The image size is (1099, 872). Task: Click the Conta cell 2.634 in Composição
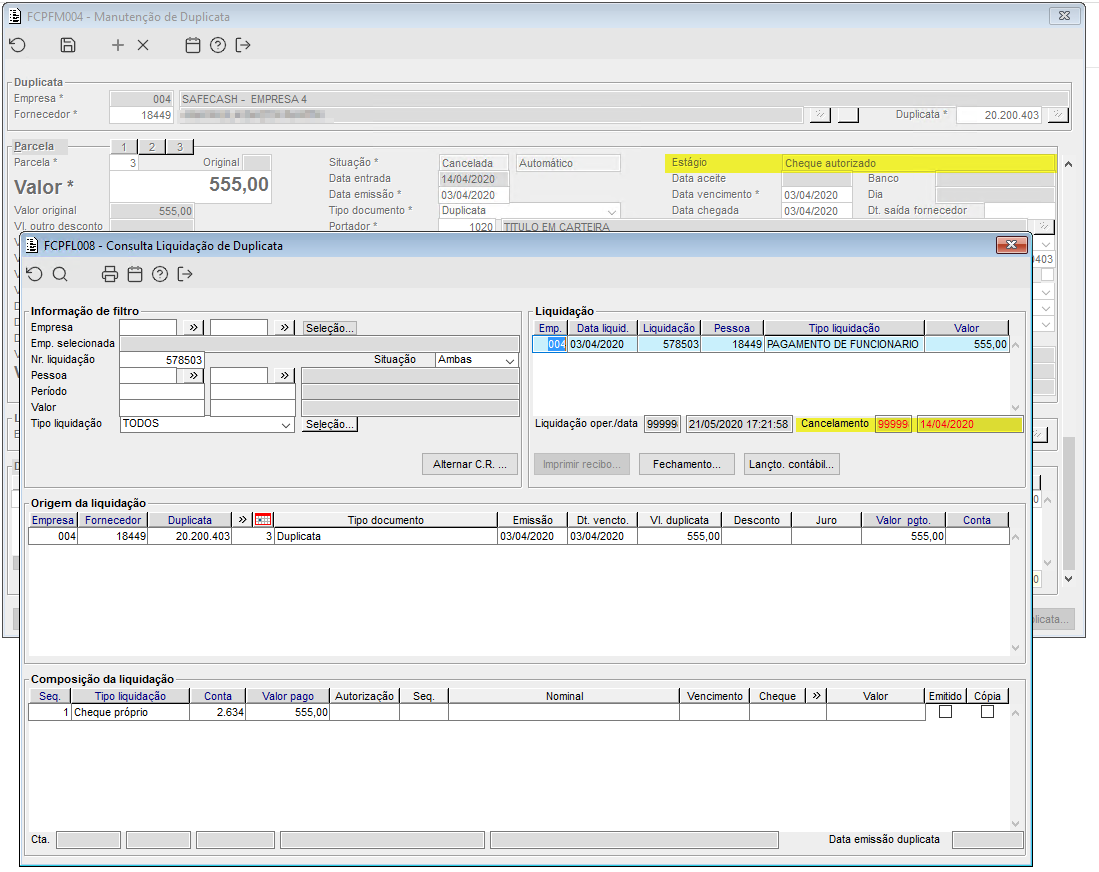(217, 712)
